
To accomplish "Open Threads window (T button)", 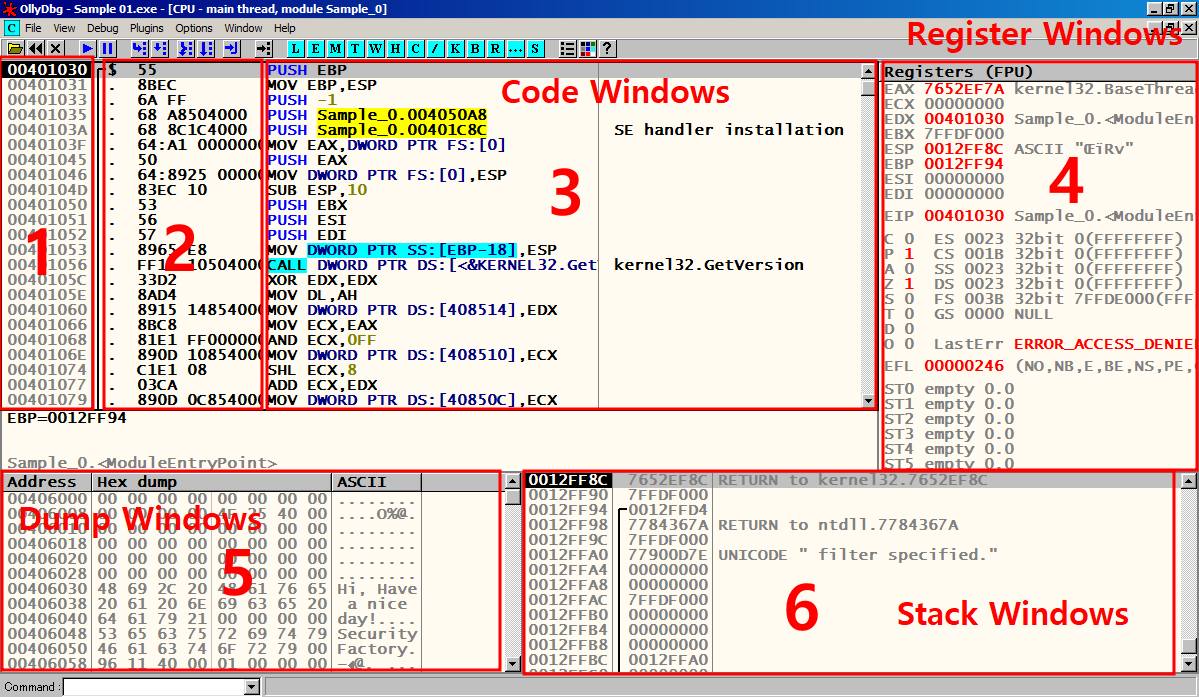I will click(x=356, y=48).
